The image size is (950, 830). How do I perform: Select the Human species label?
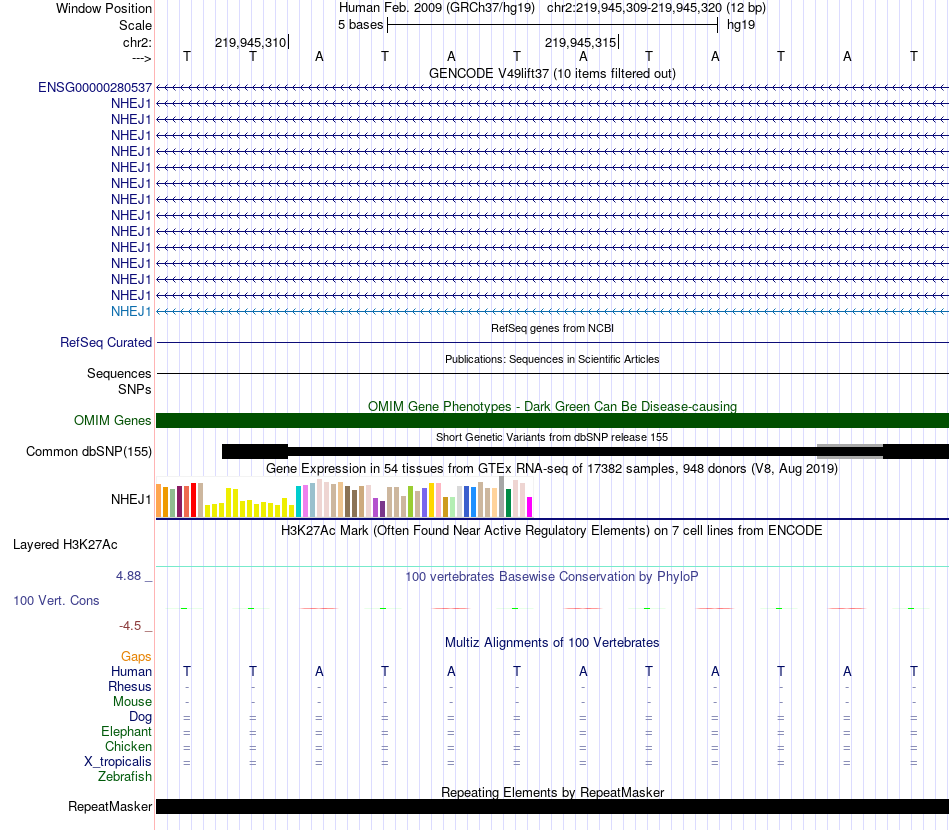[x=131, y=672]
